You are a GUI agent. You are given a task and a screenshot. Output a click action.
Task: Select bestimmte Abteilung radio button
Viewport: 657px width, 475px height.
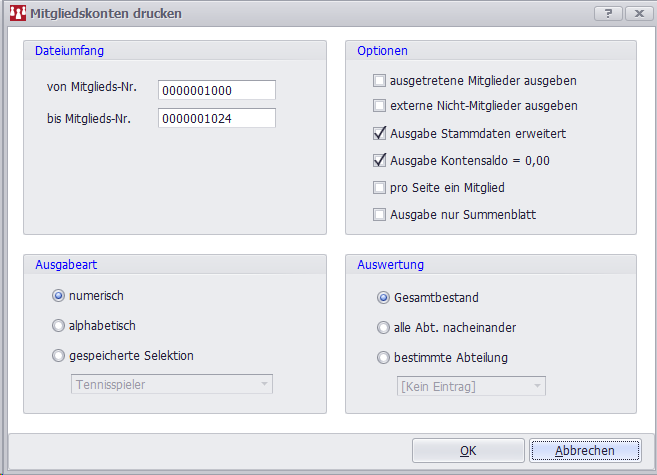pyautogui.click(x=383, y=357)
